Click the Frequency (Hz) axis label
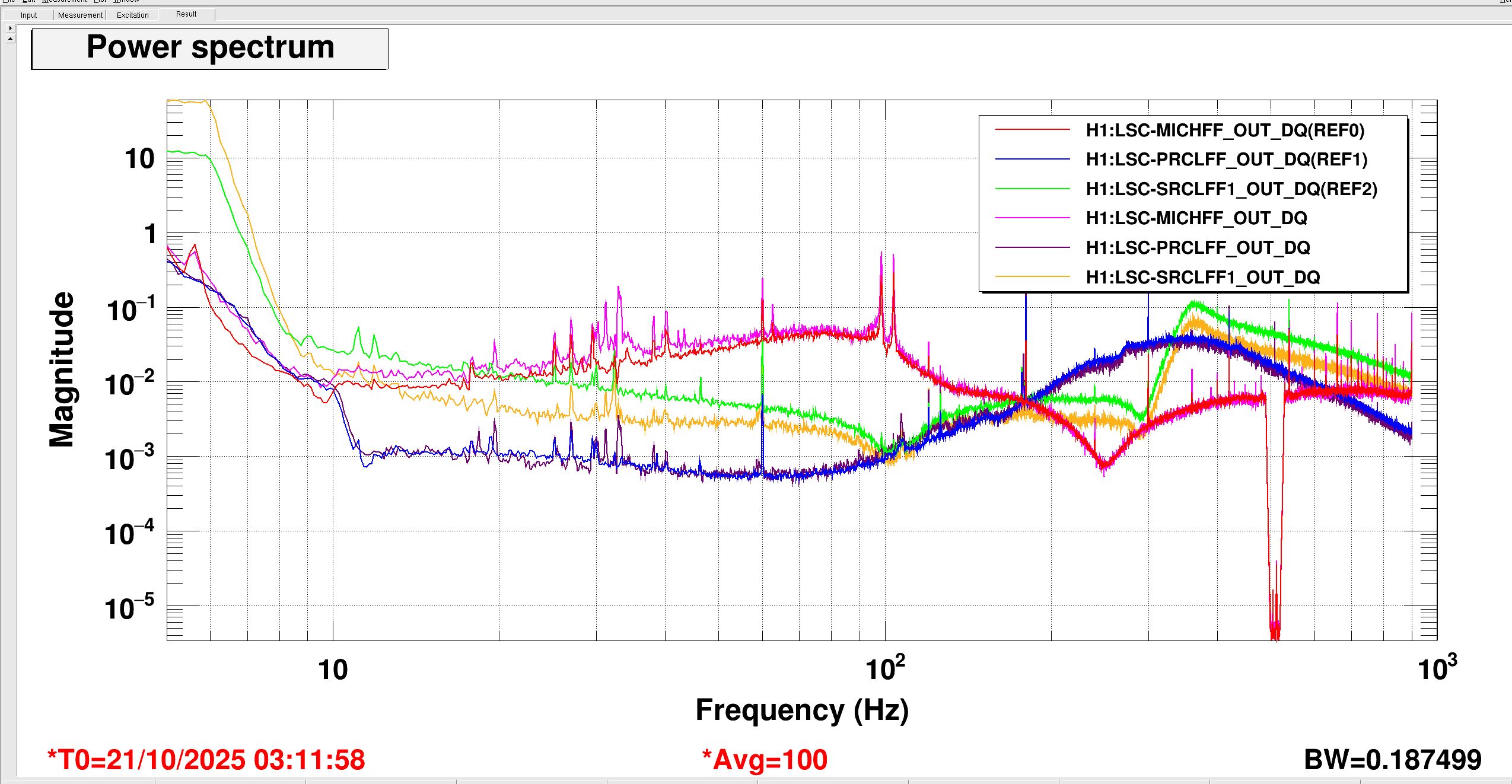Screen dimensions: 1512x784 (801, 710)
